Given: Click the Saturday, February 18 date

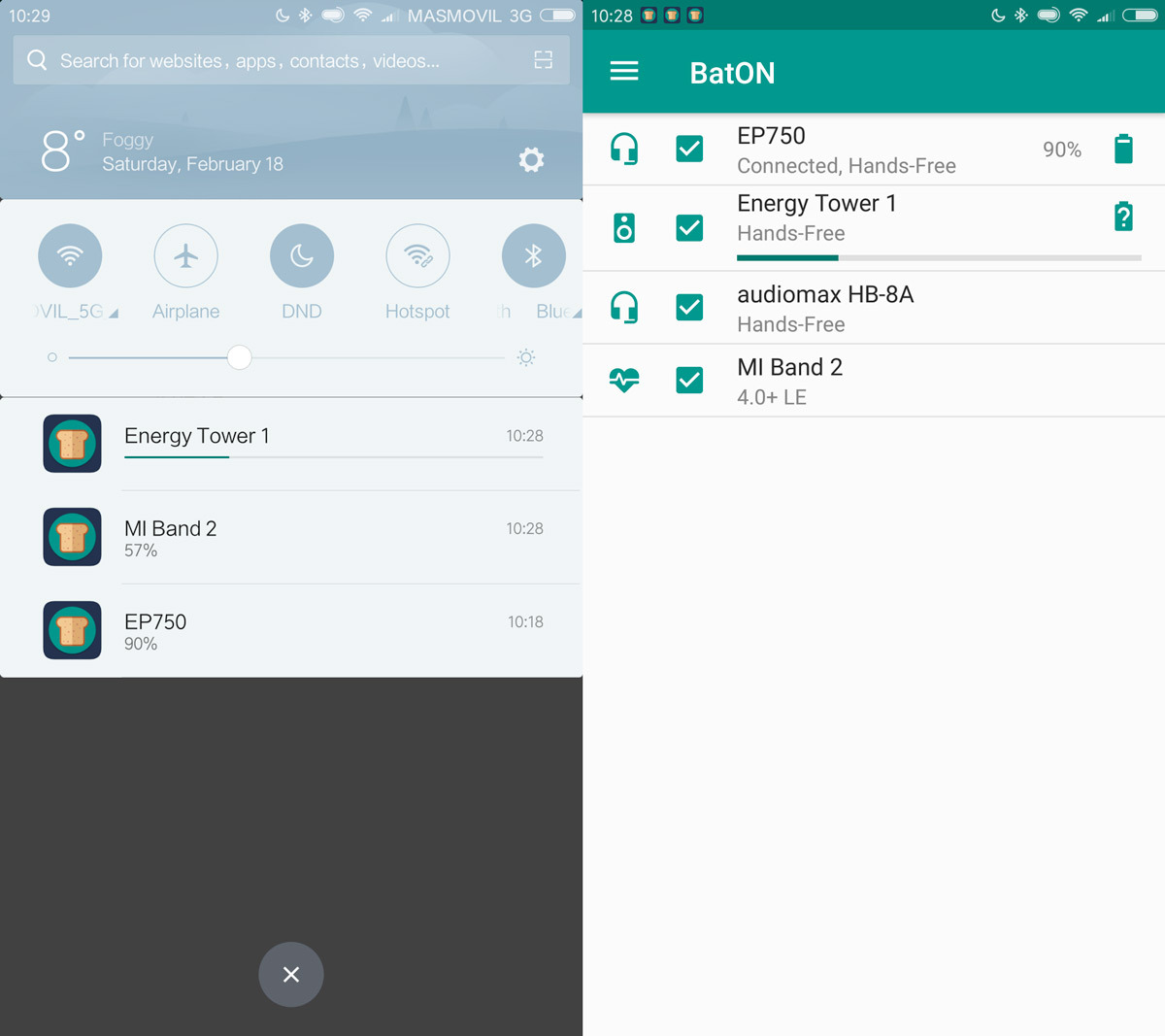Looking at the screenshot, I should click(193, 164).
